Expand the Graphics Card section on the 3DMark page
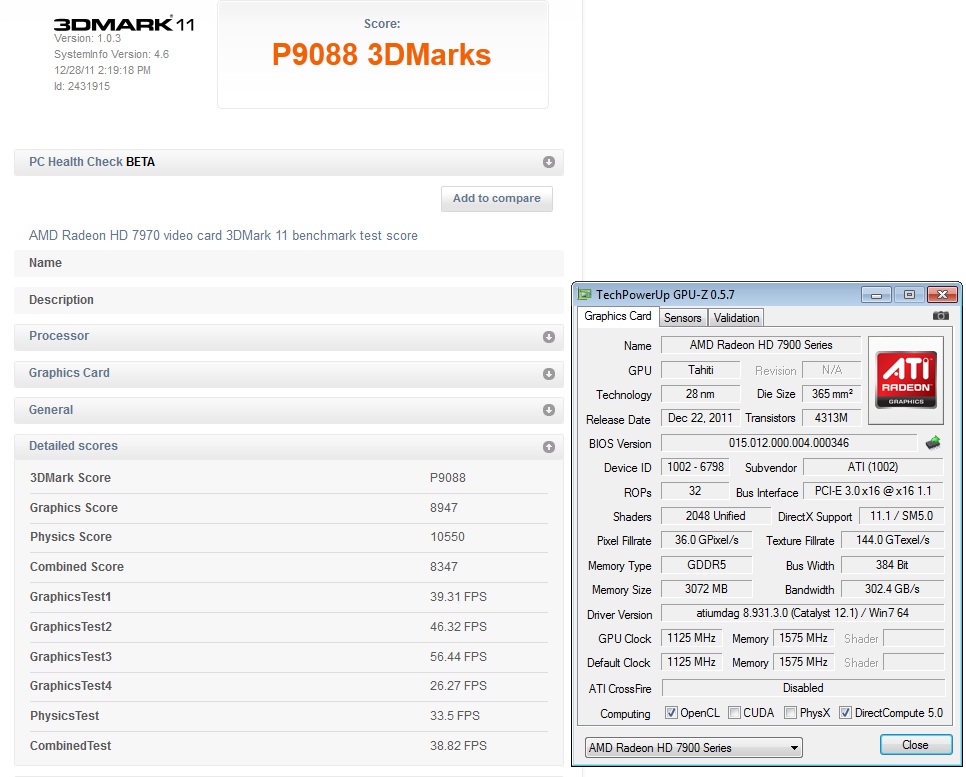The image size is (966, 777). coord(548,374)
